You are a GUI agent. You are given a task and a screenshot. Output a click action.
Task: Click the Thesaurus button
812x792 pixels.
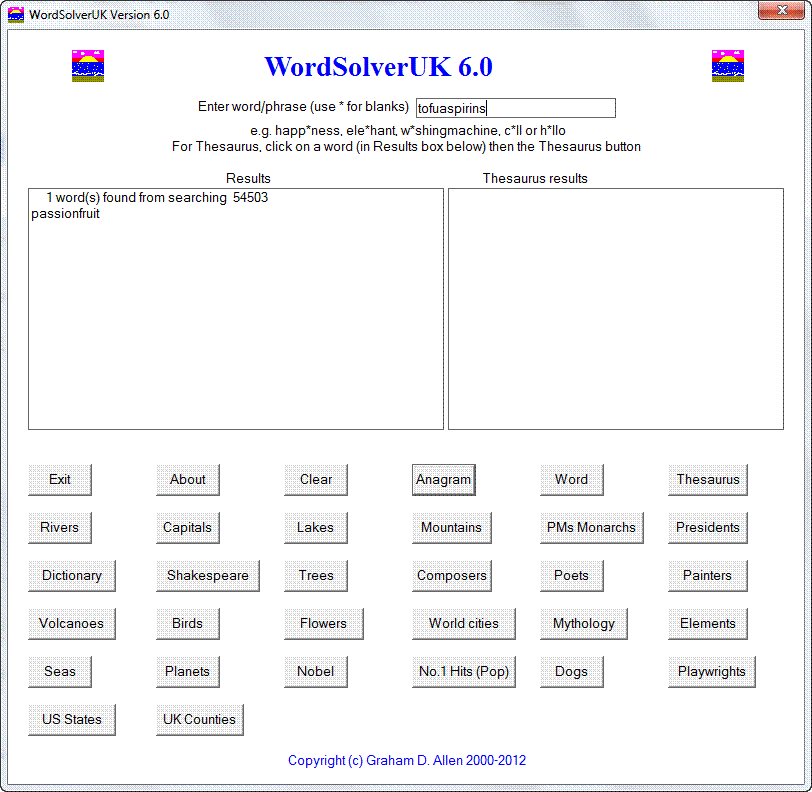(x=707, y=479)
